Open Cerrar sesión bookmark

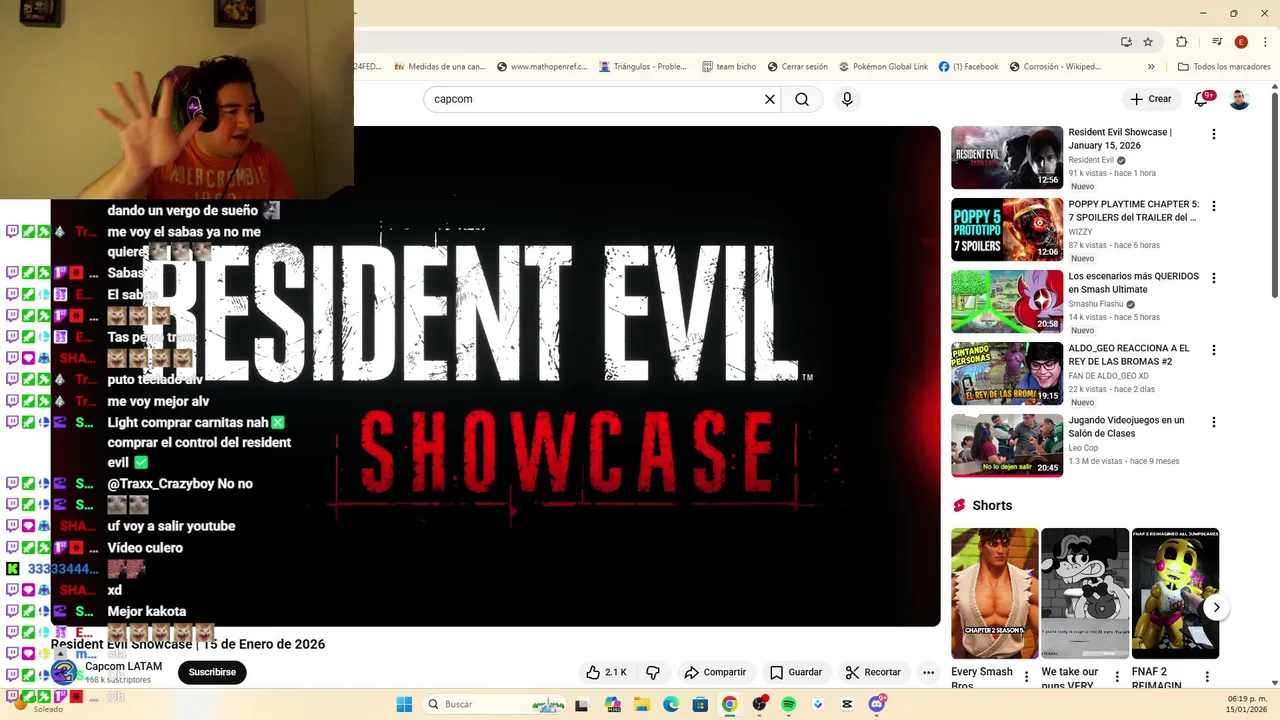[x=798, y=67]
